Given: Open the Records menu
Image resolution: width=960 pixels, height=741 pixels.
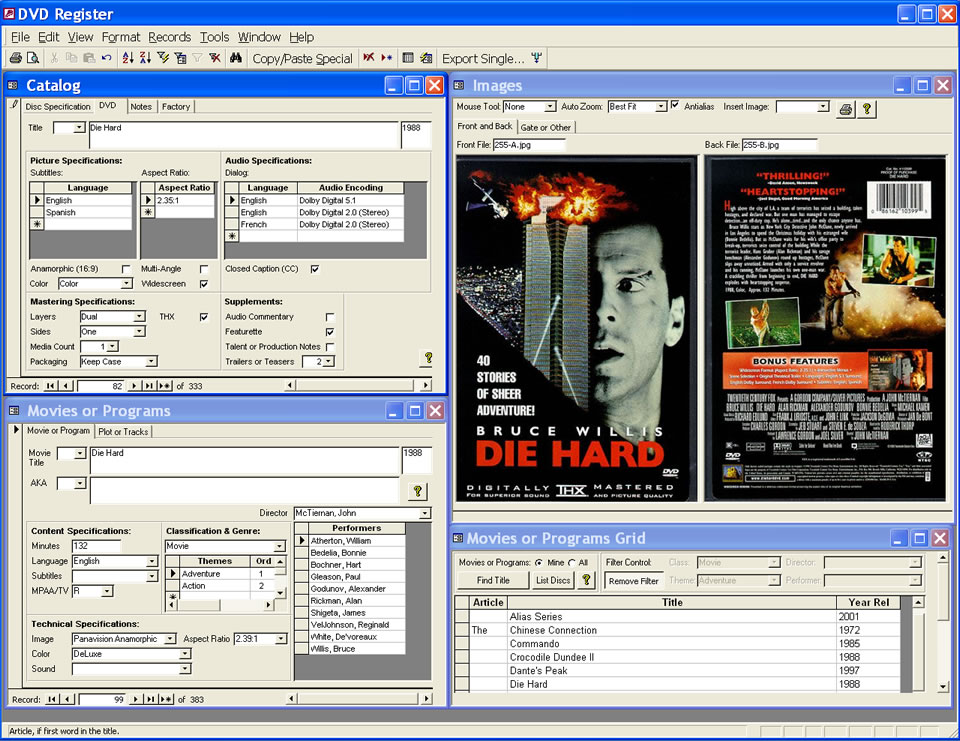Looking at the screenshot, I should (x=170, y=37).
